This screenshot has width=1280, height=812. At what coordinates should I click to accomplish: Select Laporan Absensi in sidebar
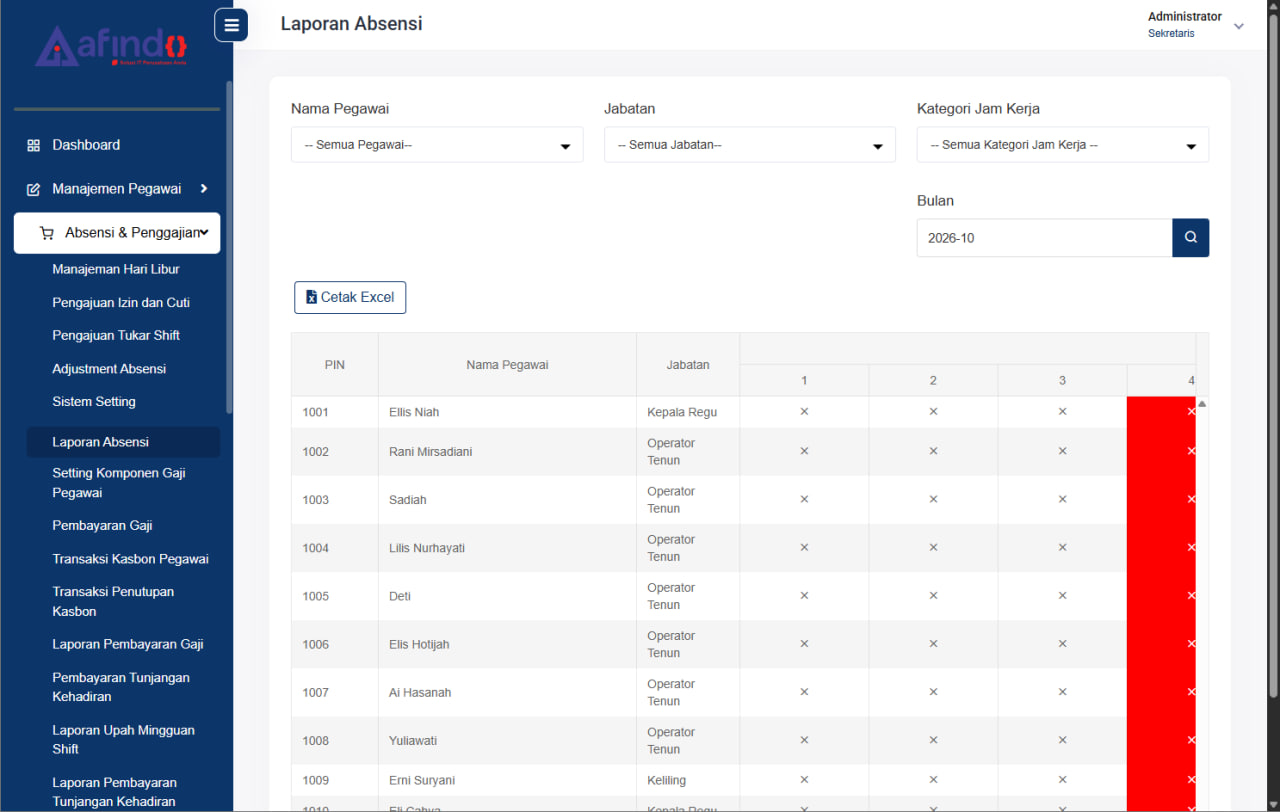coord(123,442)
